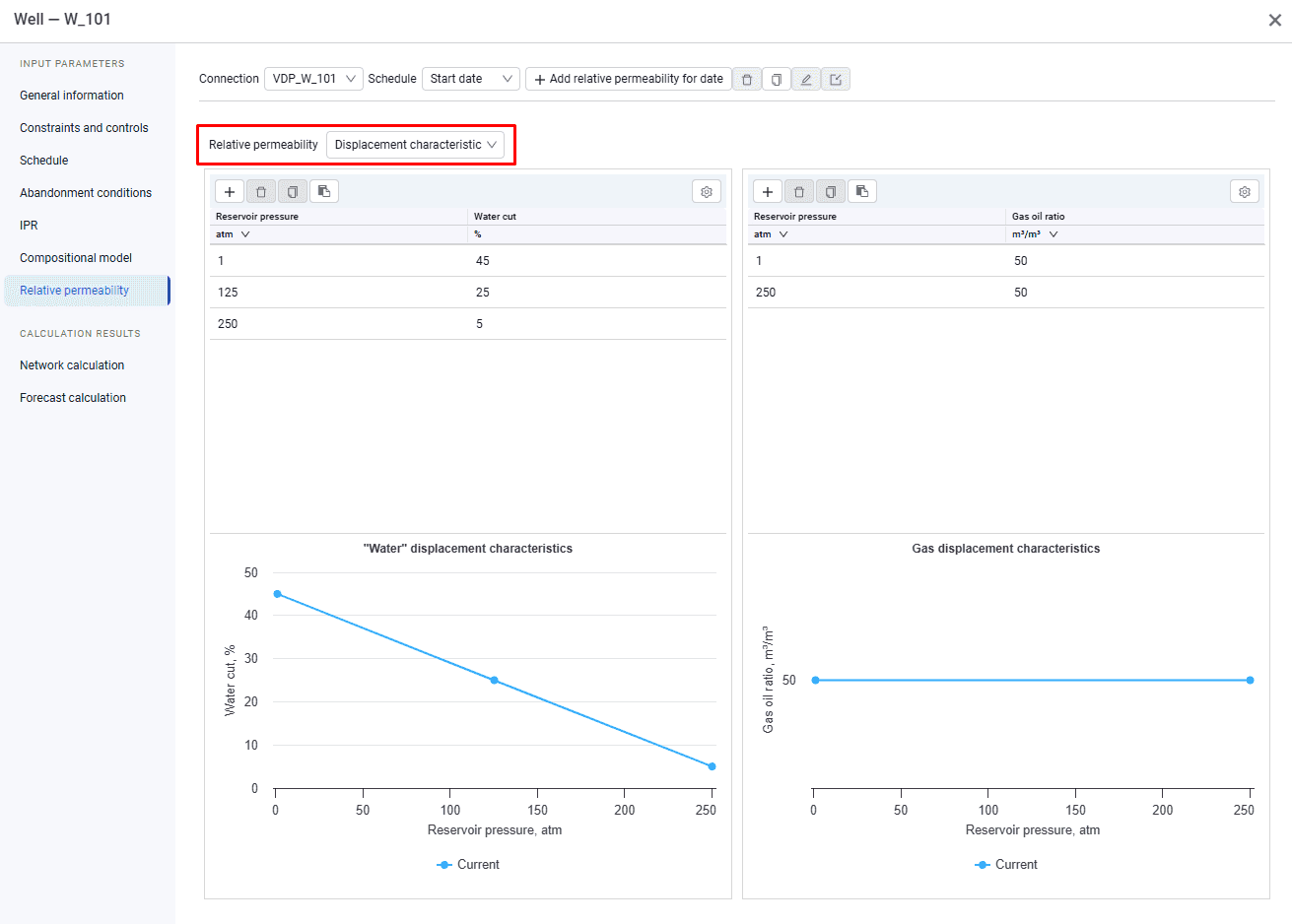This screenshot has height=924, width=1292.
Task: Paste rows into the water cut table
Action: point(324,191)
